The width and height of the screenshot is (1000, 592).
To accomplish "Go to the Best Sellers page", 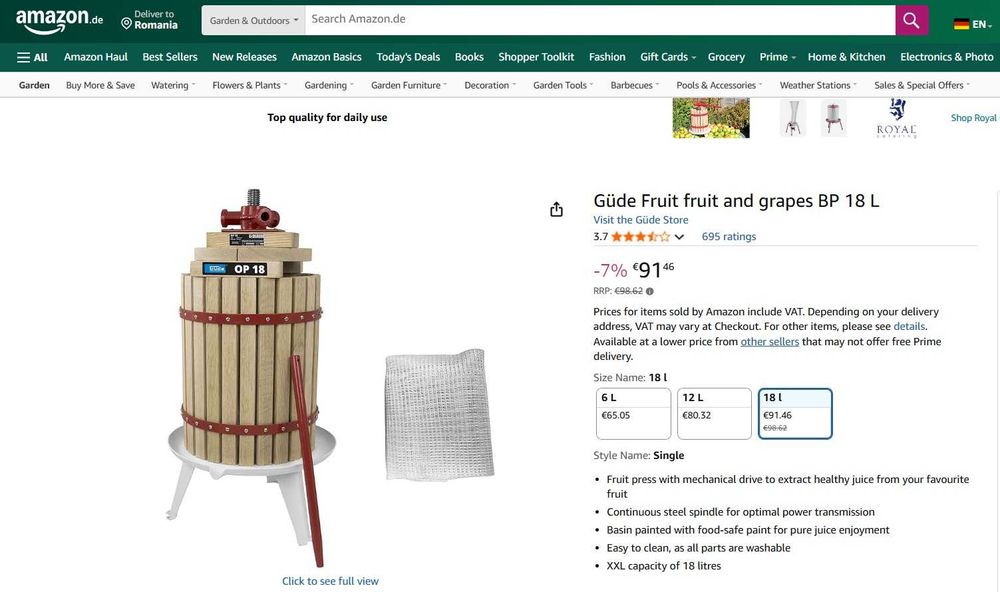I will tap(170, 57).
